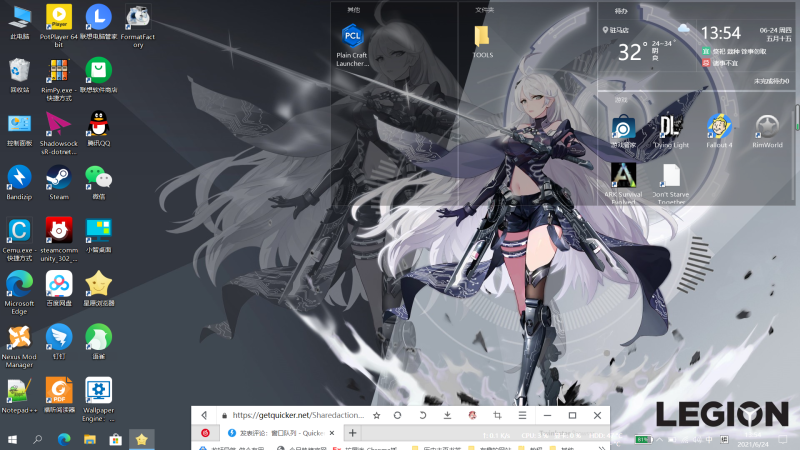Open the game manager icon in games panel

(x=623, y=132)
